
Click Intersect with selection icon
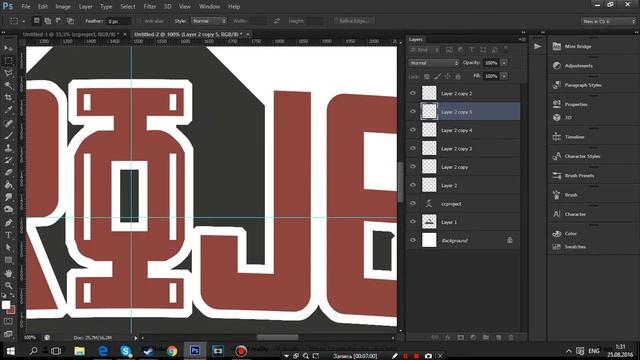pos(70,20)
